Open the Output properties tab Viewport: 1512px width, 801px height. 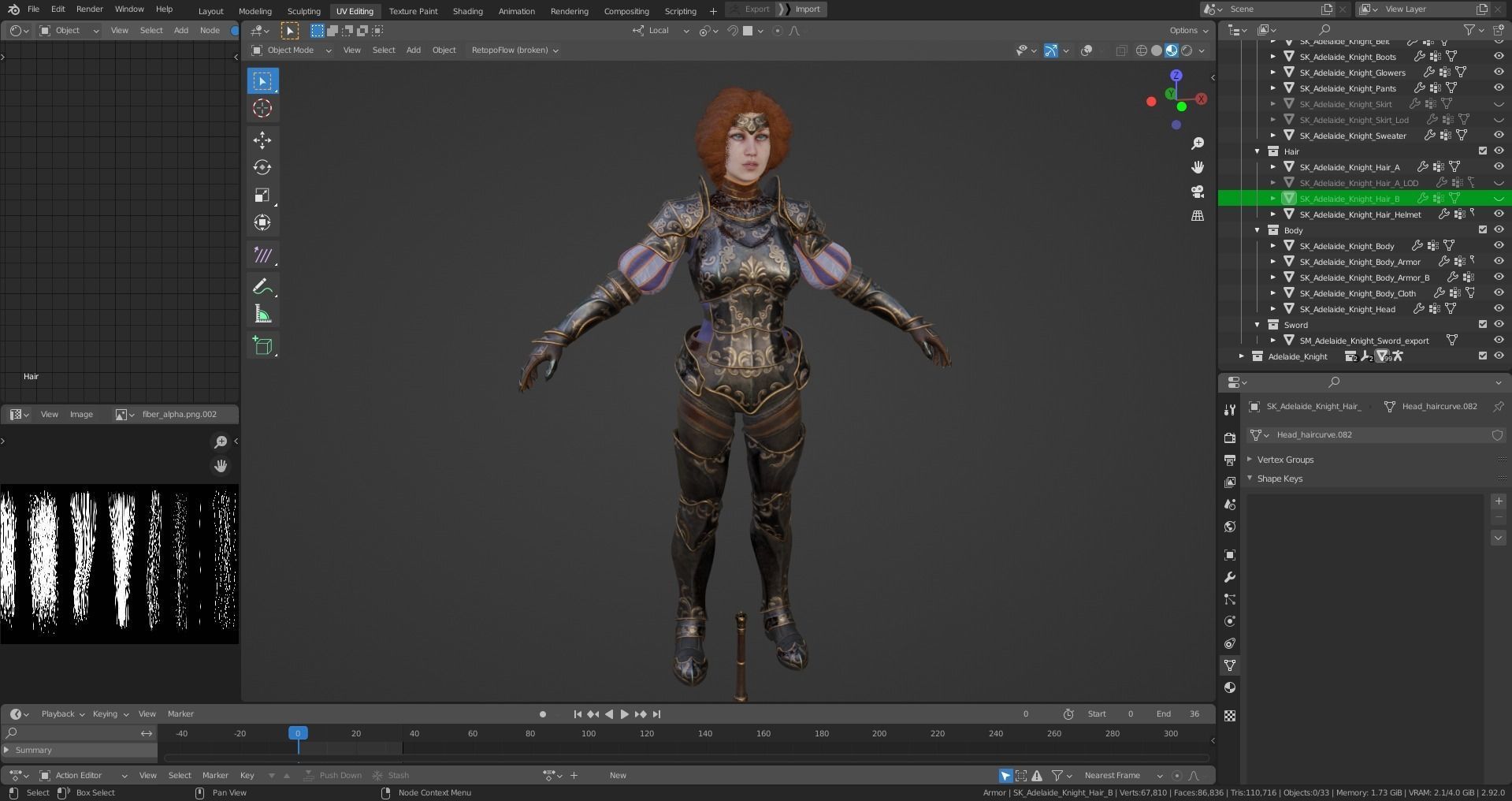[x=1230, y=460]
